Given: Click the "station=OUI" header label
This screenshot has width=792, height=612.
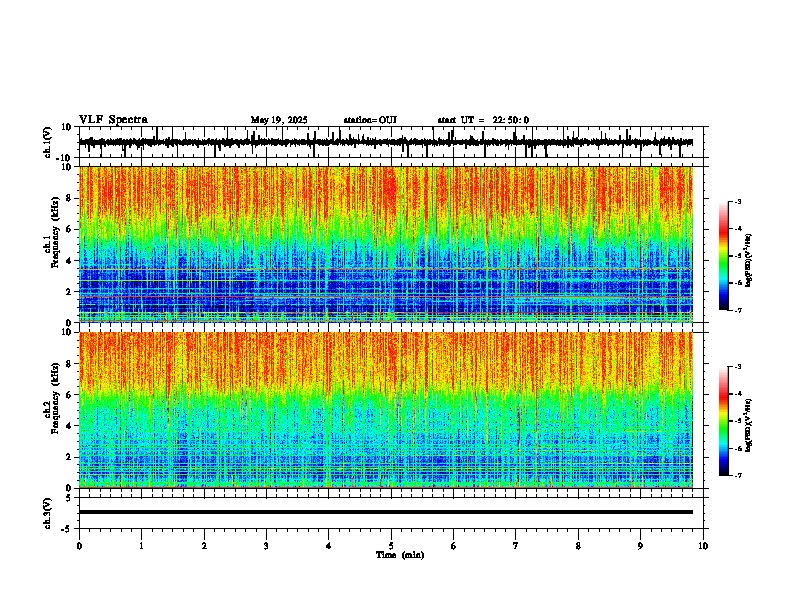Looking at the screenshot, I should point(370,120).
